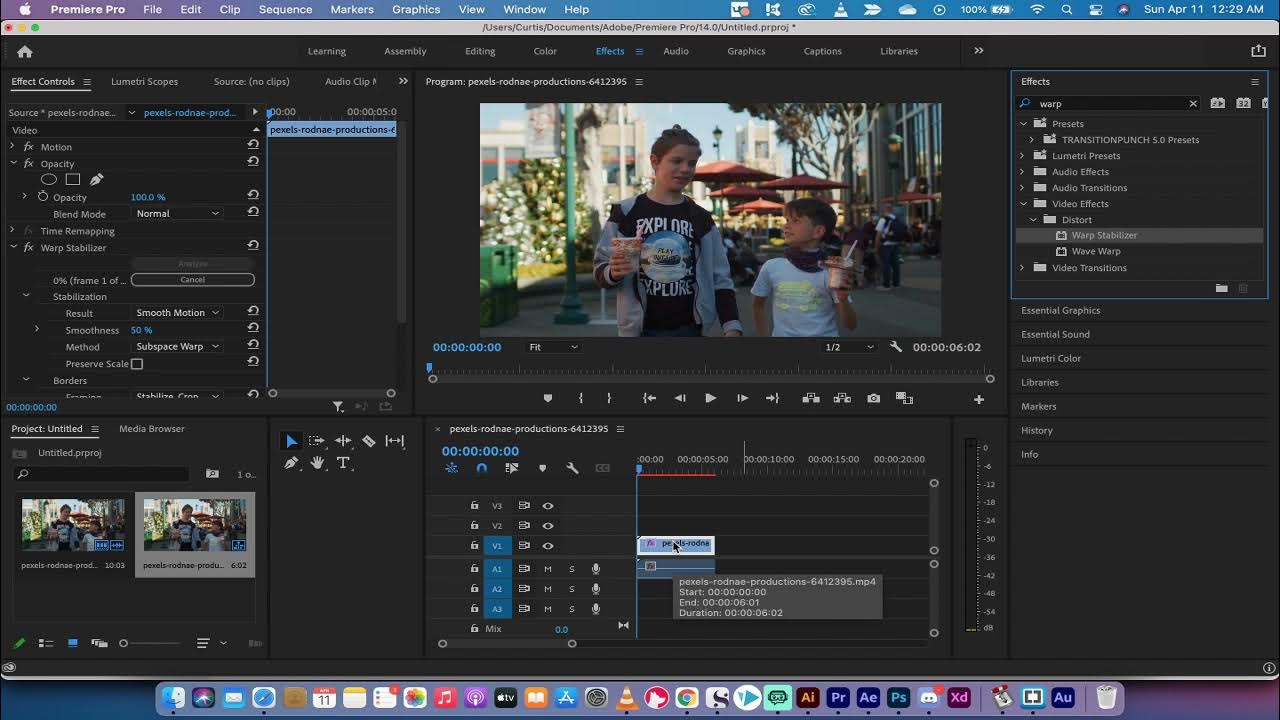Viewport: 1280px width, 720px height.
Task: Choose the Pen tool in tools panel
Action: pos(291,463)
